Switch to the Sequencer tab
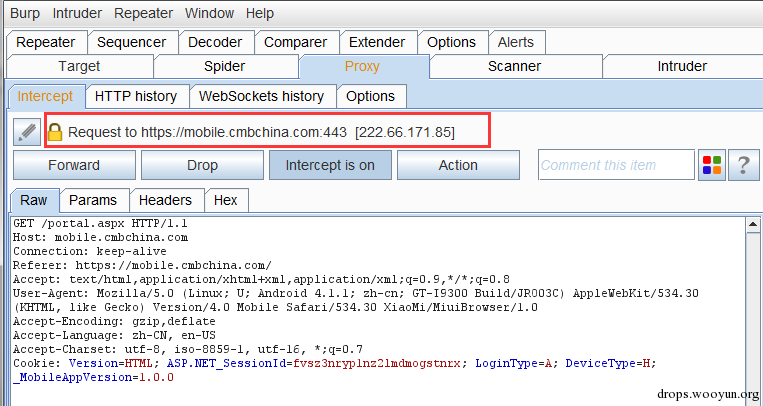The height and width of the screenshot is (406, 763). 131,42
